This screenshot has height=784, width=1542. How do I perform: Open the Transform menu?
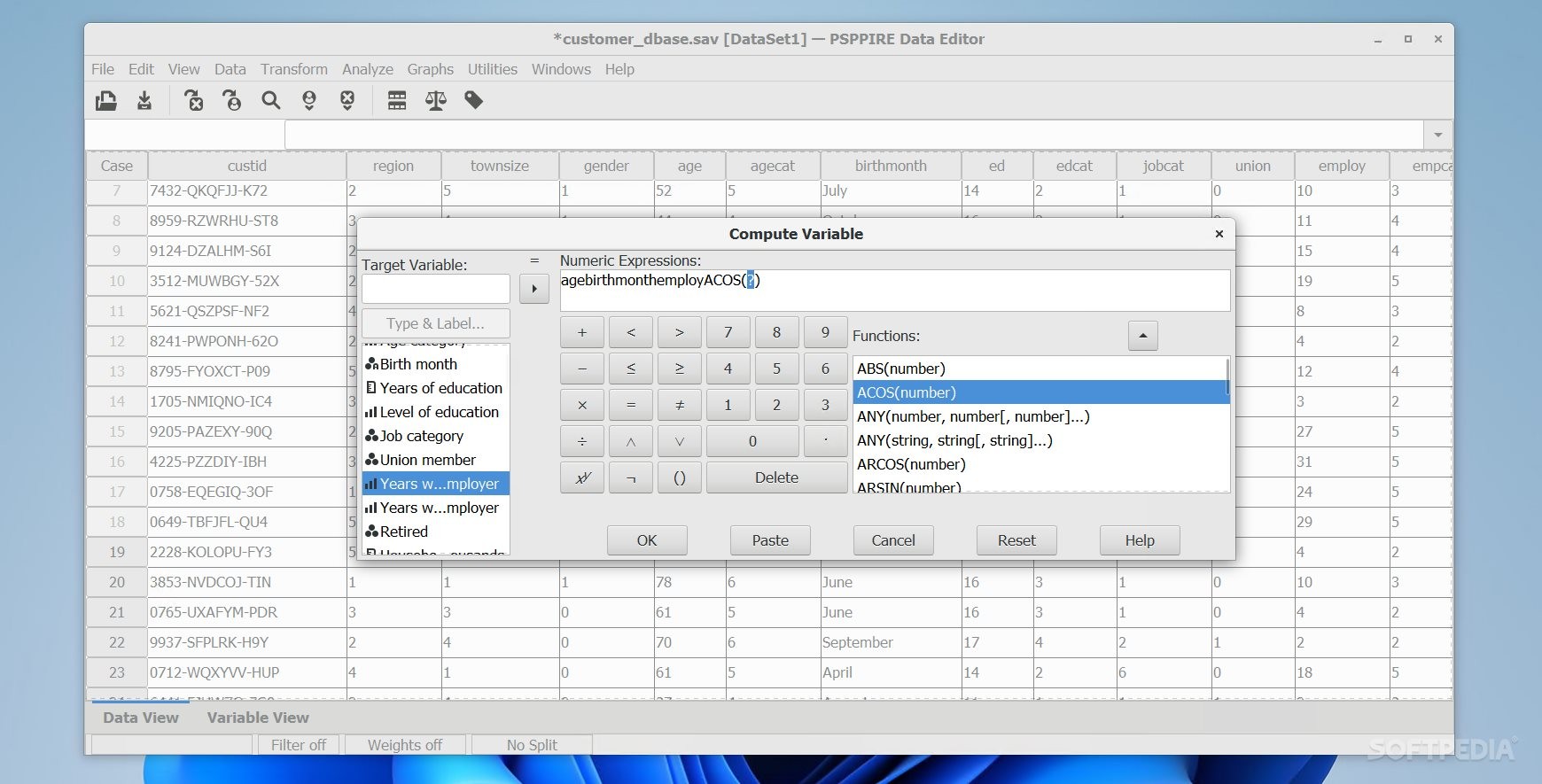click(x=294, y=69)
